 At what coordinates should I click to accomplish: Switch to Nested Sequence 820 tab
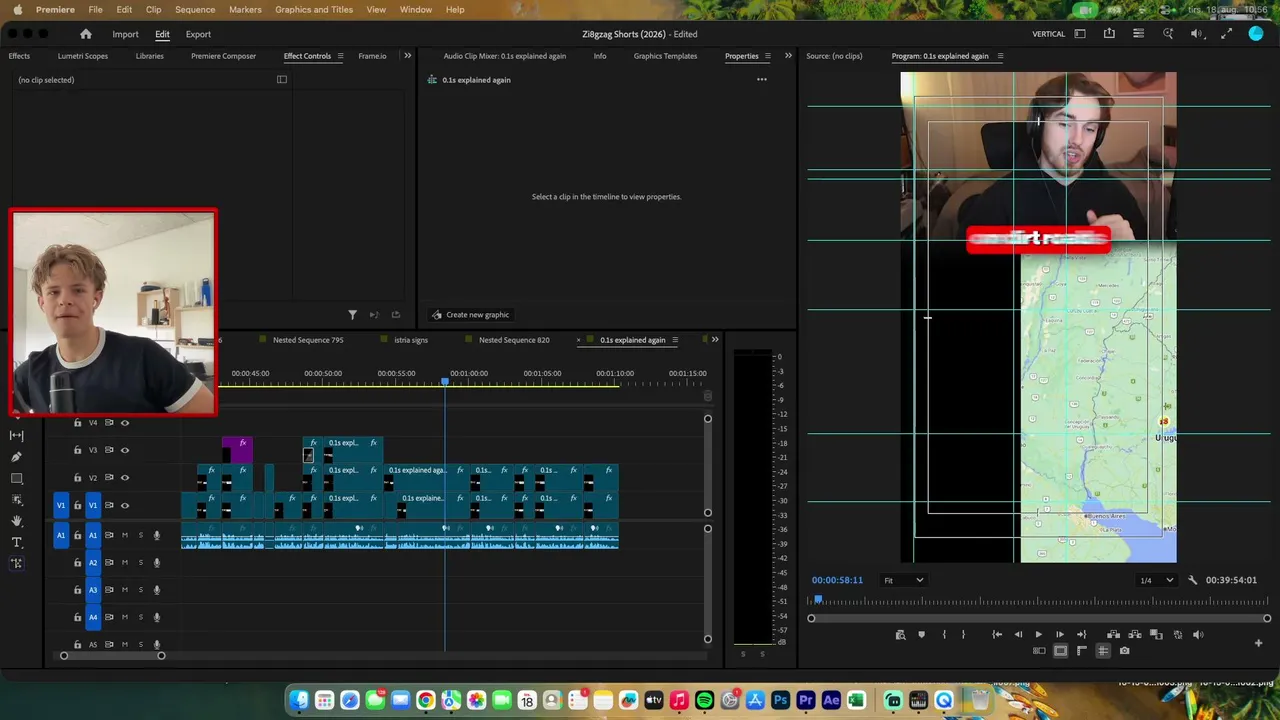click(514, 340)
